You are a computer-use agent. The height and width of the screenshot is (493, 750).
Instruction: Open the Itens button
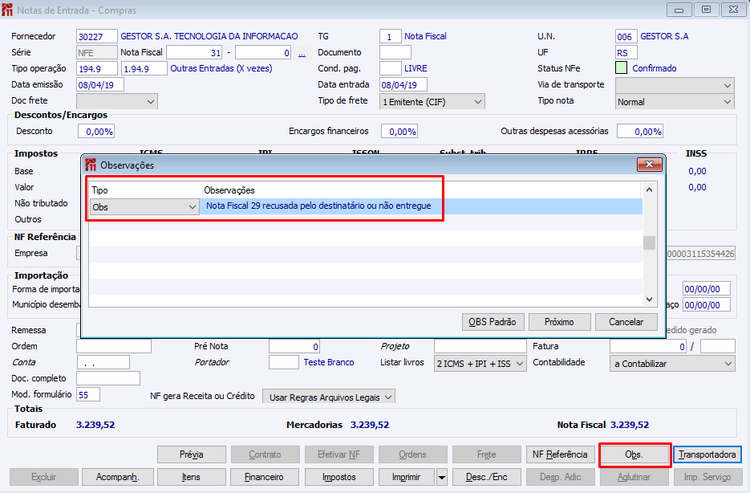191,477
